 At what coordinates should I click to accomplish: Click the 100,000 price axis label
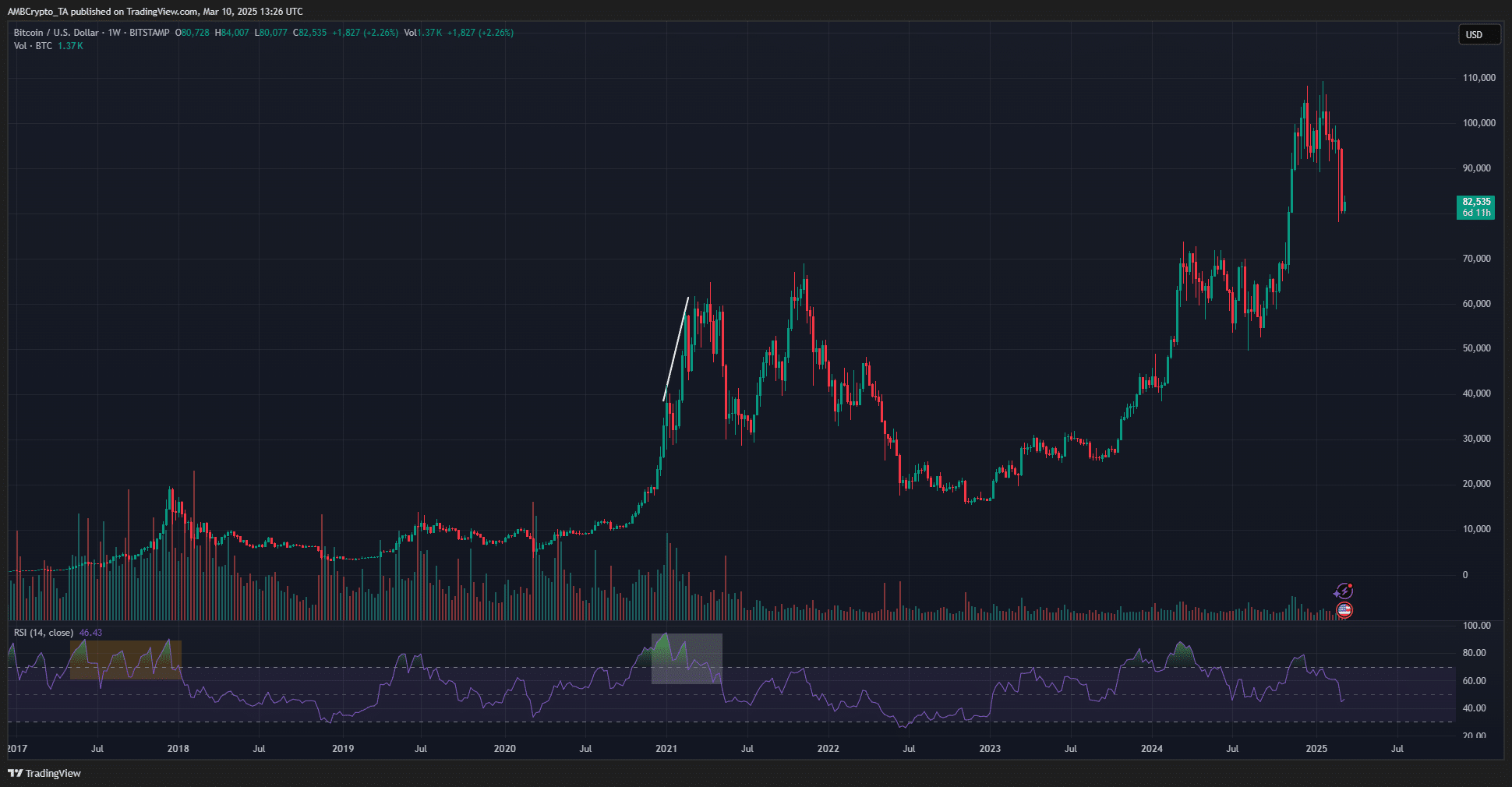click(1478, 123)
